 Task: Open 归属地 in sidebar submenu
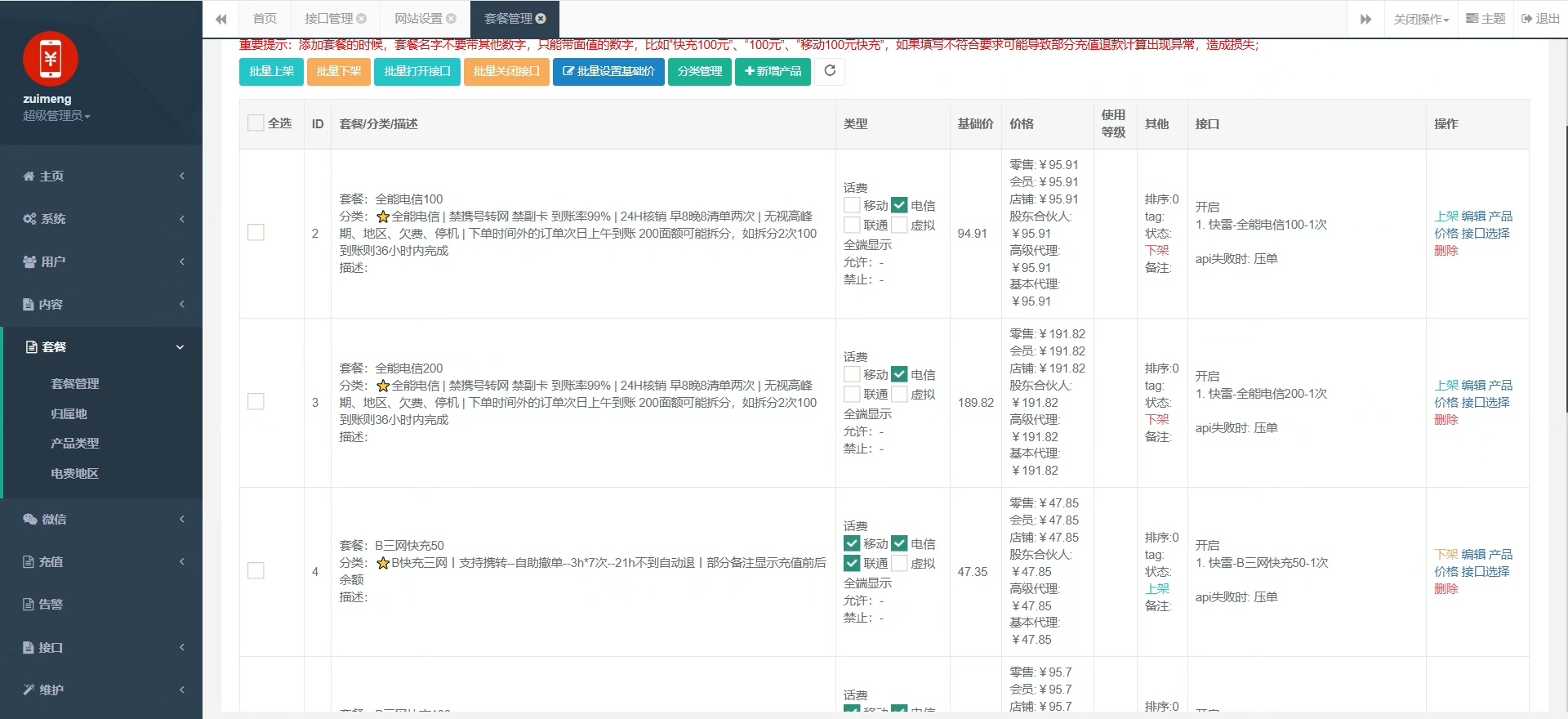pos(69,413)
